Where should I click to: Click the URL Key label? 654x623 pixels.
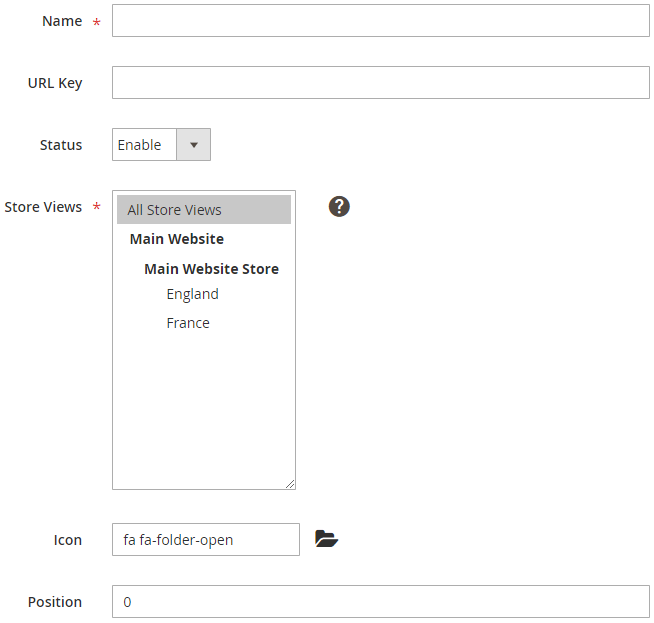pos(55,83)
